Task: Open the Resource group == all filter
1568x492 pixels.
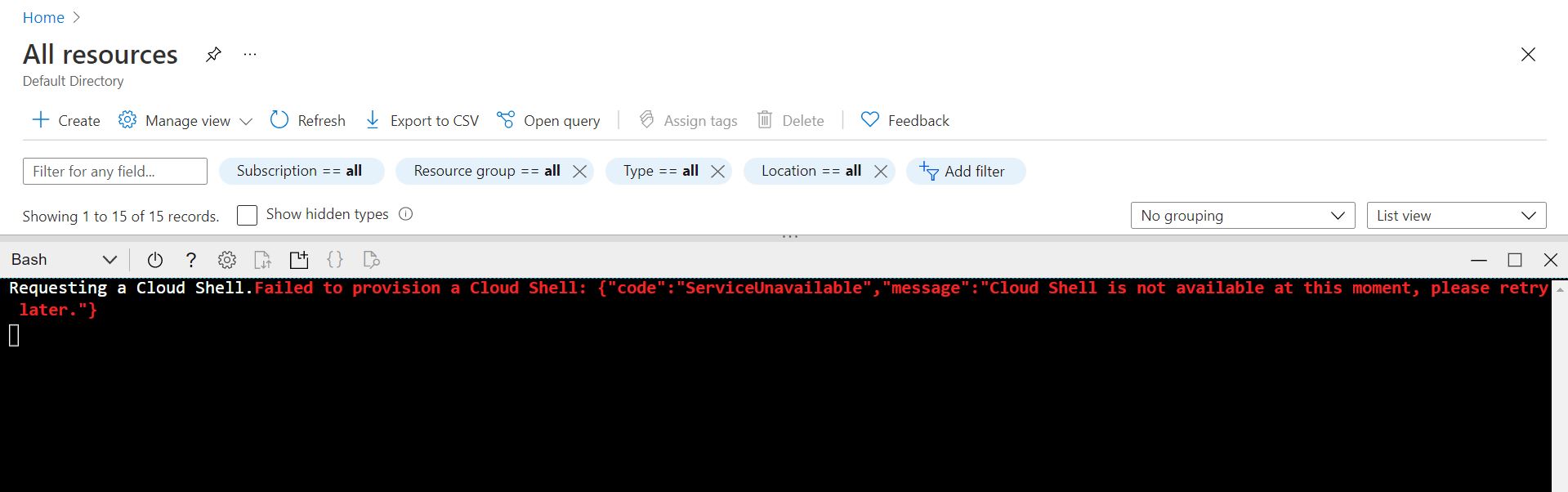Action: click(486, 171)
